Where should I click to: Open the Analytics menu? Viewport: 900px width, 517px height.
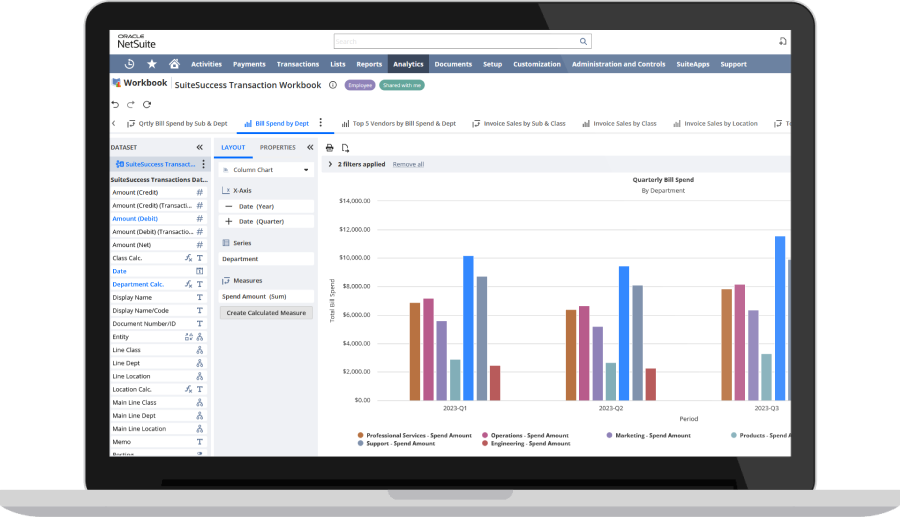(x=408, y=64)
